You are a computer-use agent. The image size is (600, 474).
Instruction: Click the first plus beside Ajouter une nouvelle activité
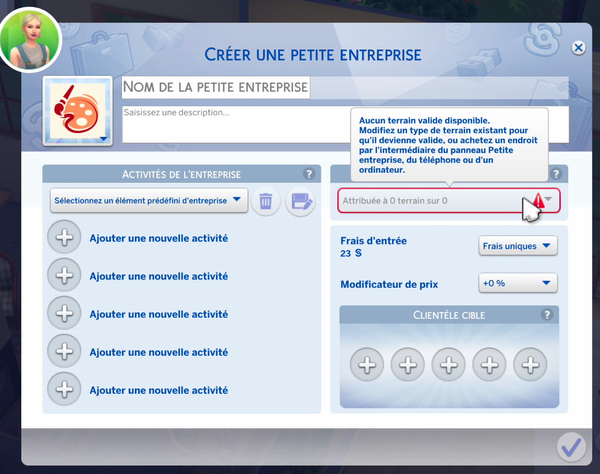coord(65,238)
